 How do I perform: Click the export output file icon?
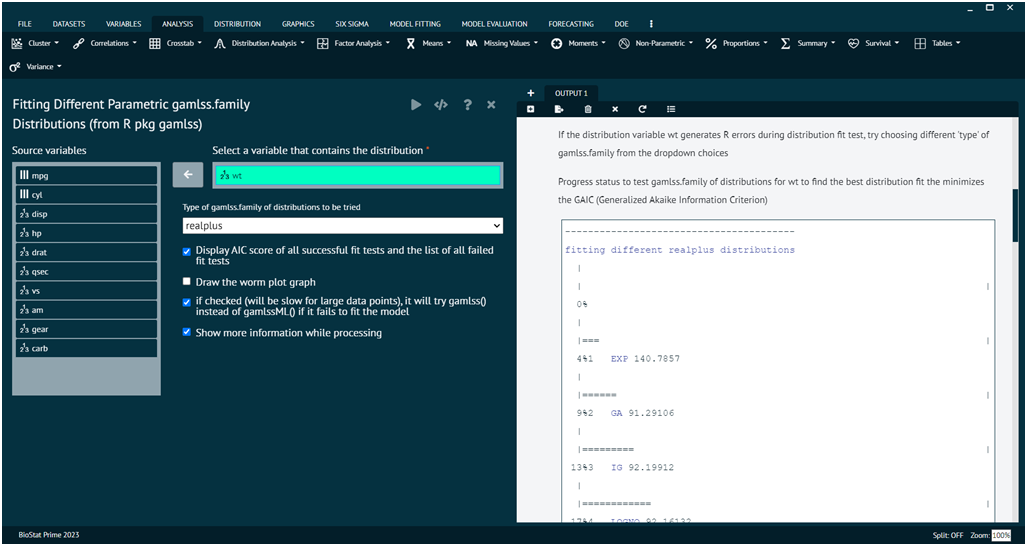pyautogui.click(x=559, y=109)
